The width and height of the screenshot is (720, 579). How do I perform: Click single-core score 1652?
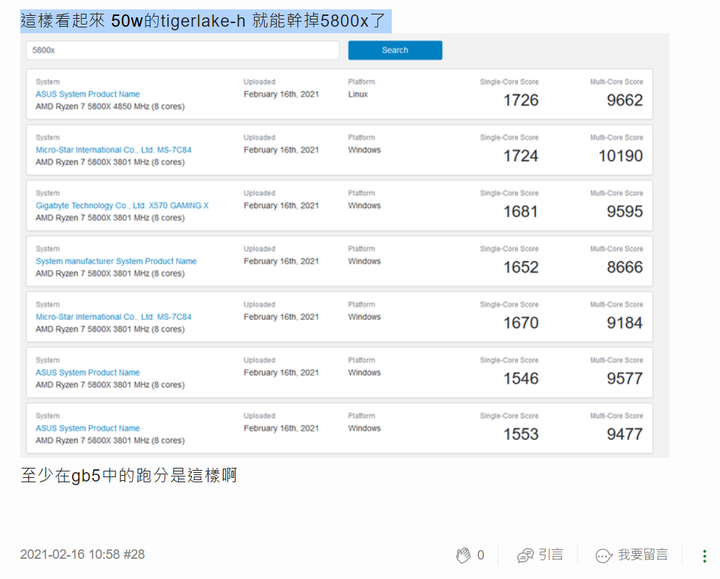(x=521, y=267)
